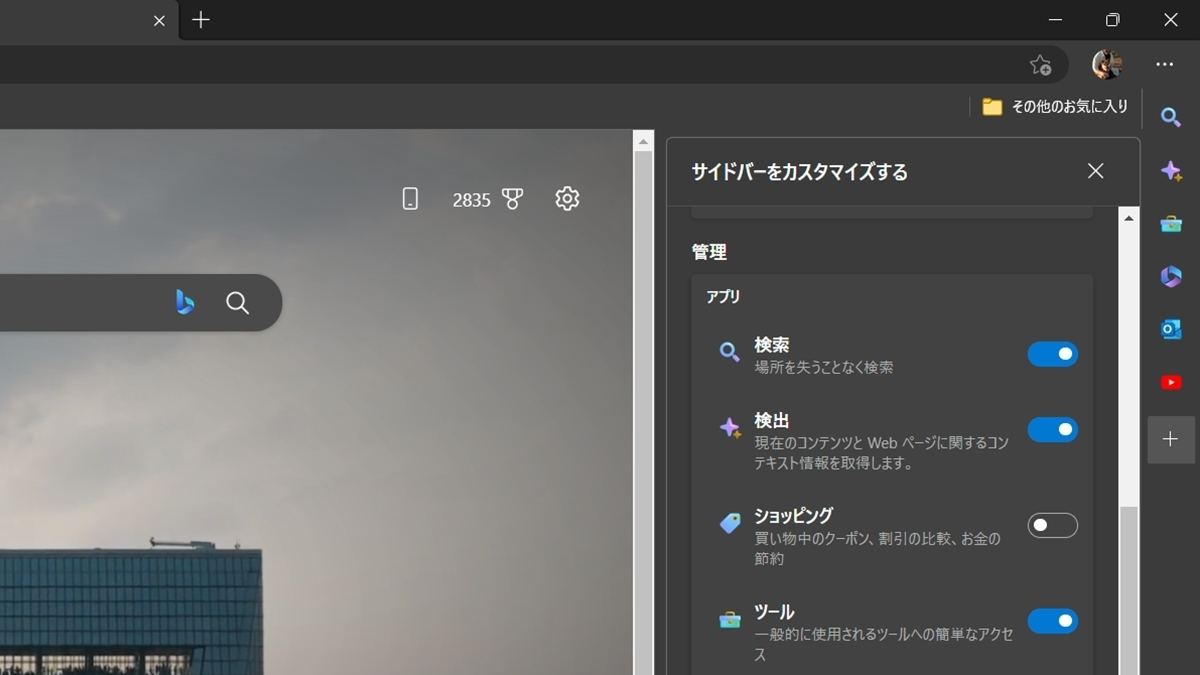This screenshot has height=675, width=1200.
Task: Click the 'アプリ' group label
Action: pyautogui.click(x=723, y=297)
